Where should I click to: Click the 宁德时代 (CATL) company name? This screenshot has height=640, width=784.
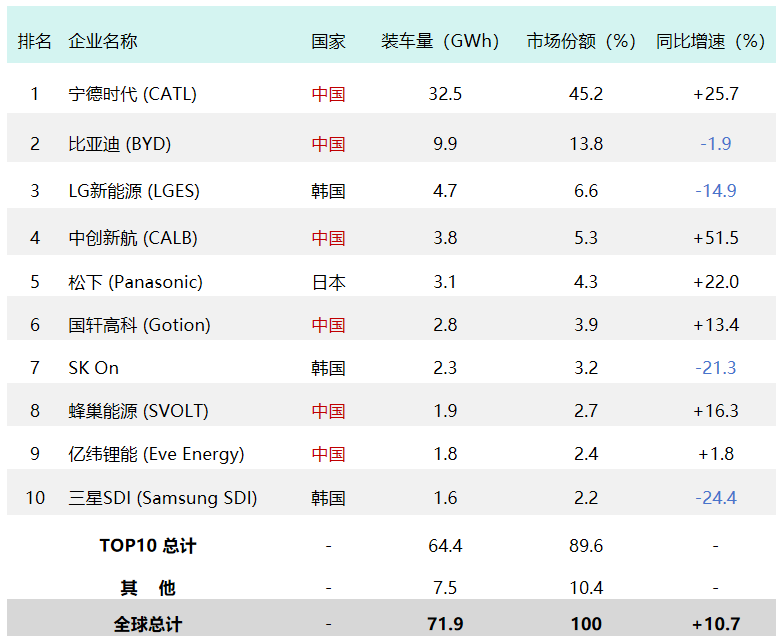tap(132, 94)
